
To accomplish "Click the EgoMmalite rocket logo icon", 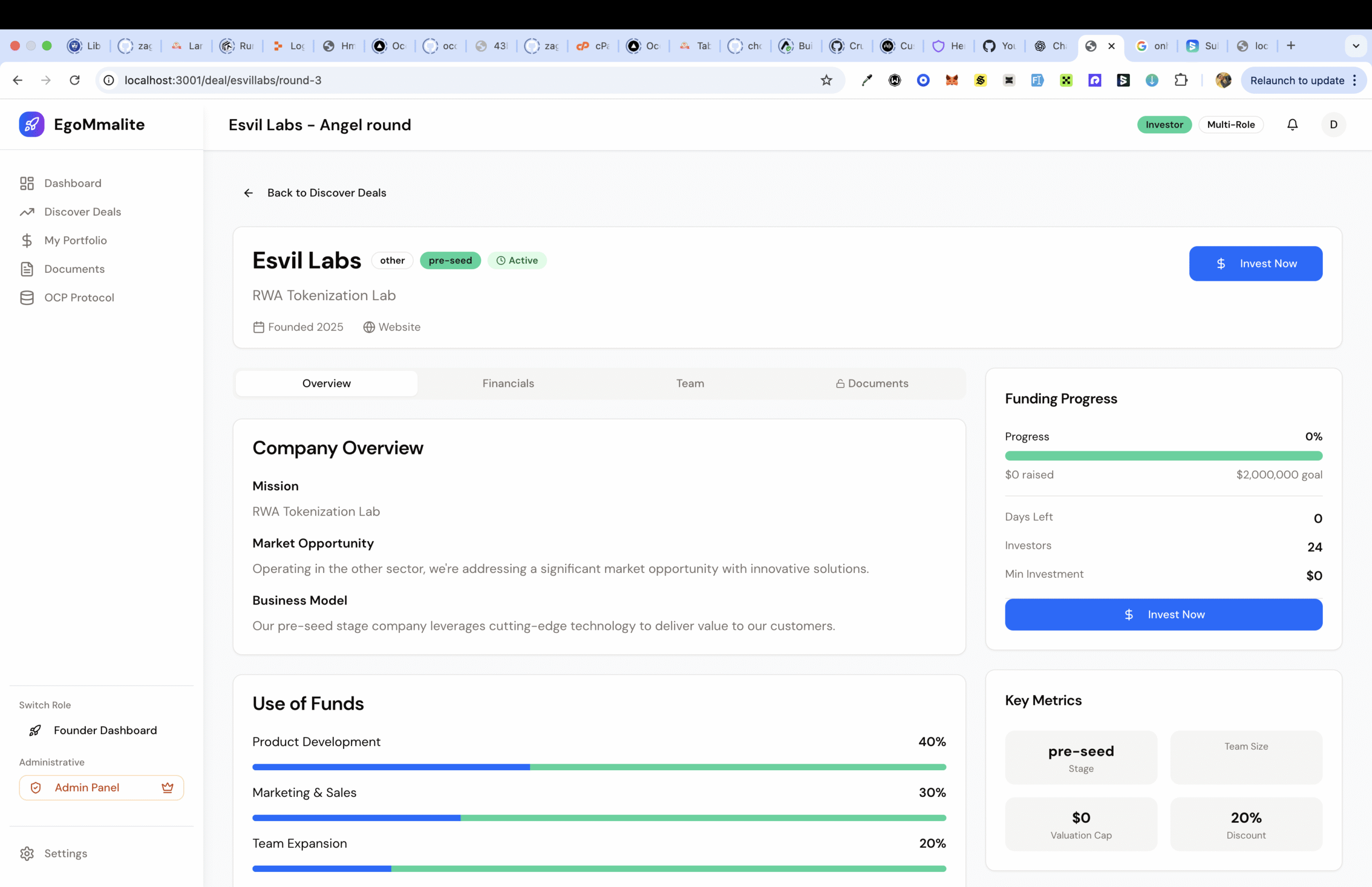I will tap(32, 124).
